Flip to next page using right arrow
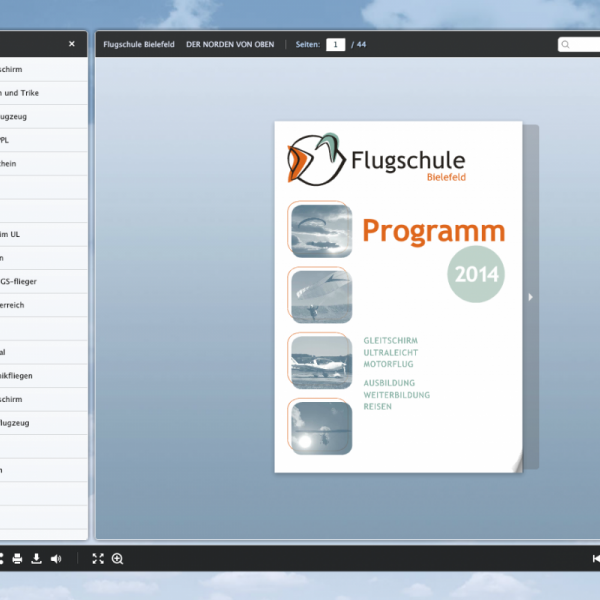Screen dimensions: 600x600 click(530, 297)
